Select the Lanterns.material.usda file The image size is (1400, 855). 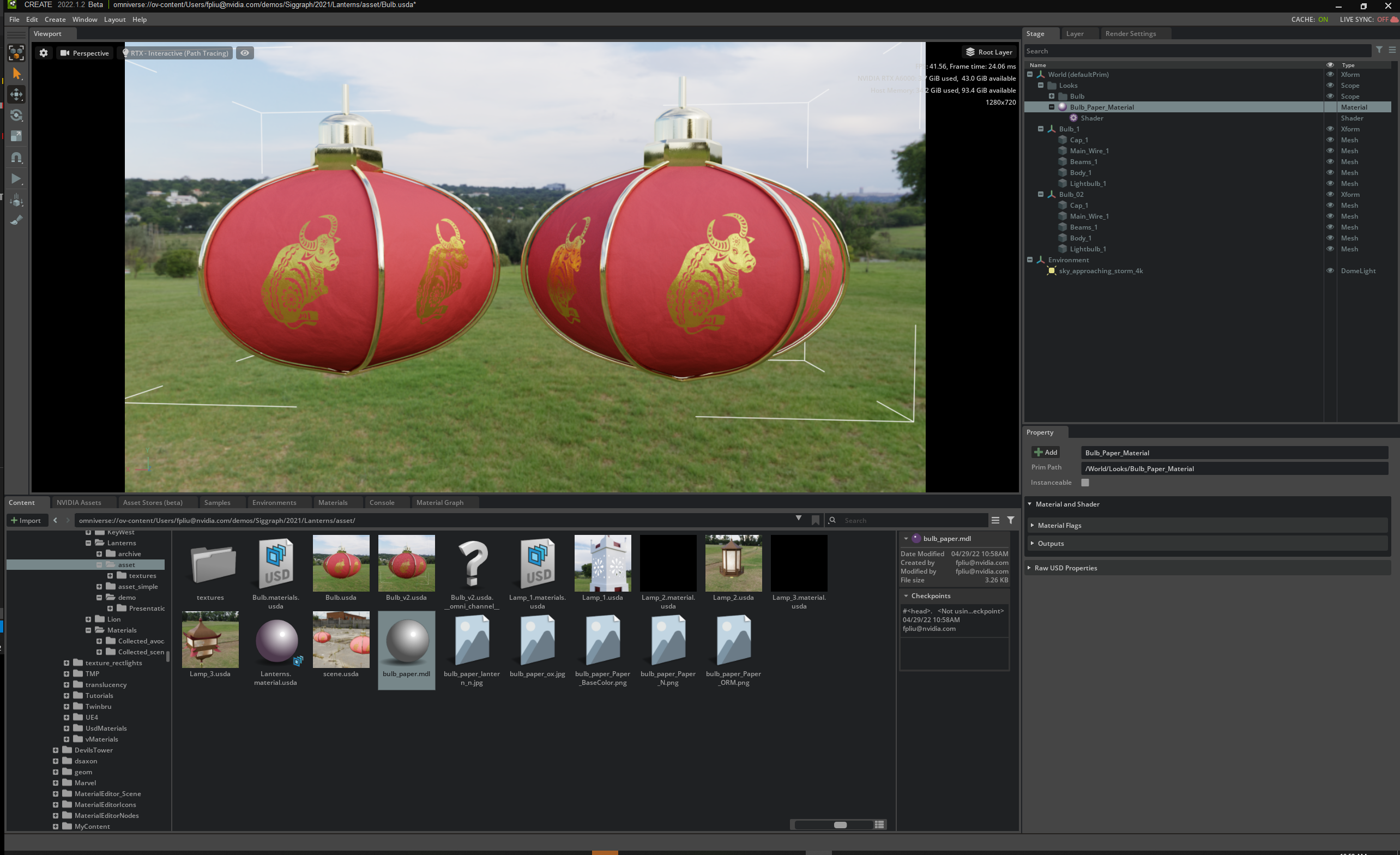275,641
